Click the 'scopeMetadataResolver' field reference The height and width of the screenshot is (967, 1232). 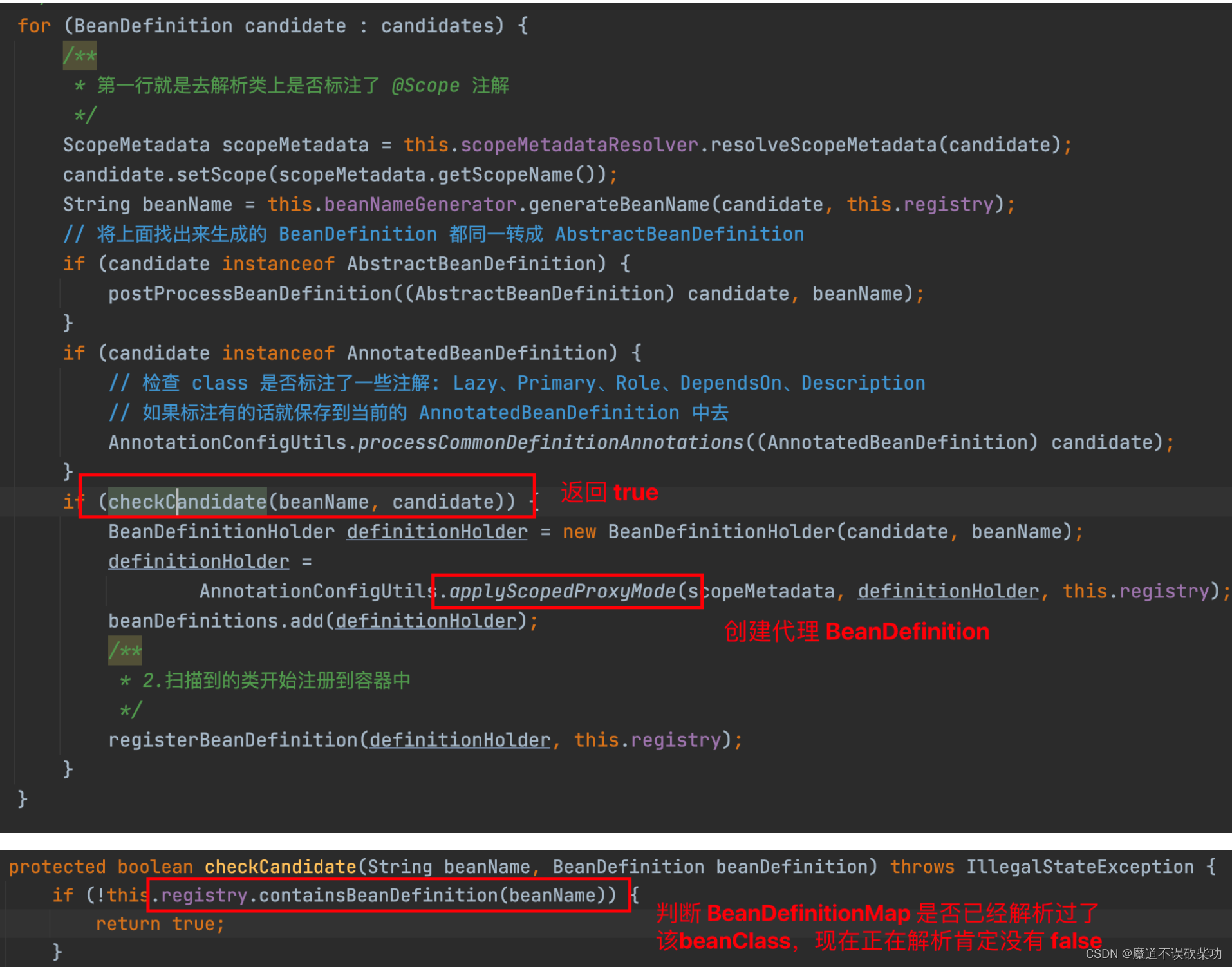pyautogui.click(x=579, y=145)
